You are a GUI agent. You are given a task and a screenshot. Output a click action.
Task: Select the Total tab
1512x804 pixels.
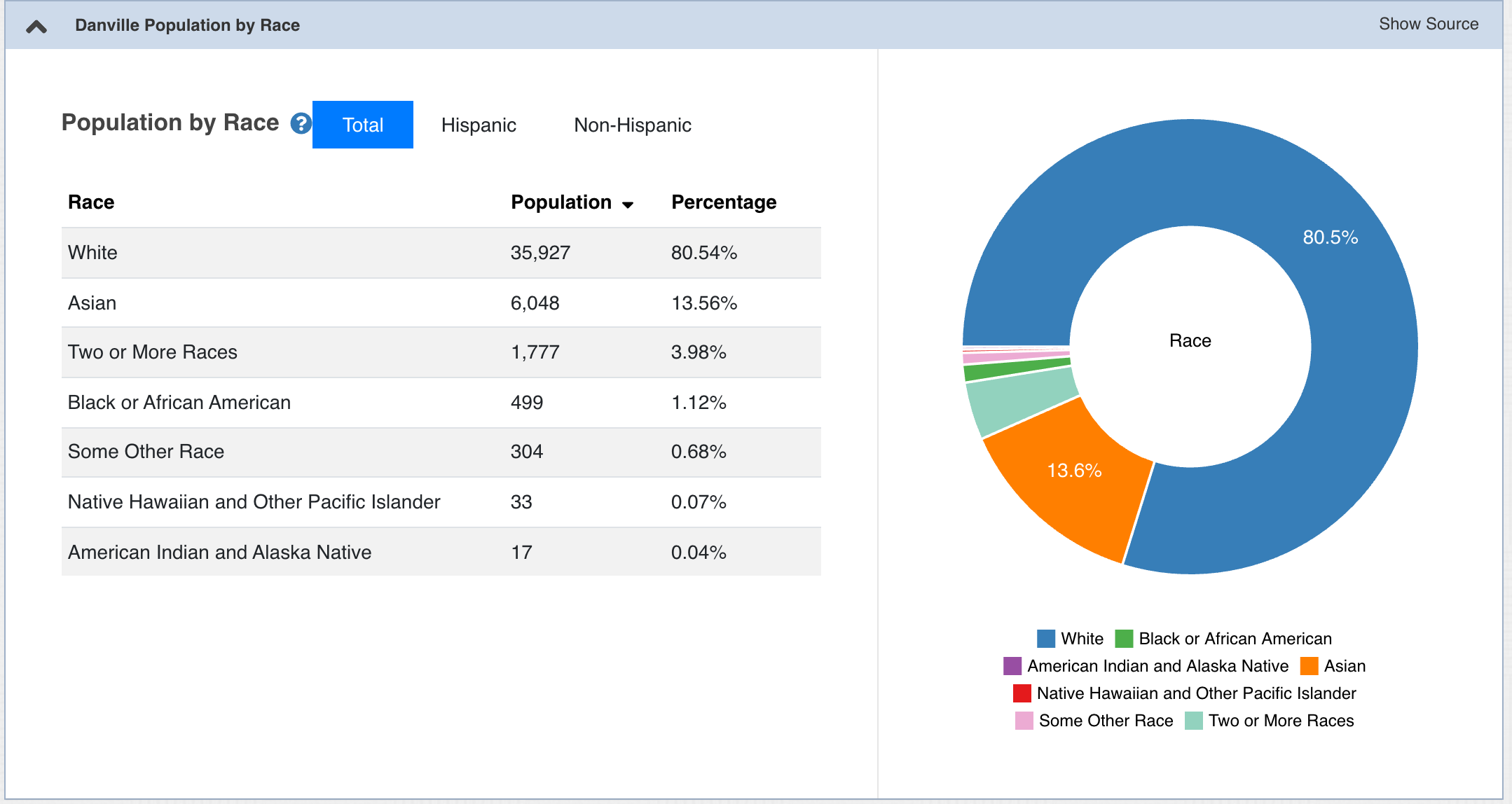[363, 125]
